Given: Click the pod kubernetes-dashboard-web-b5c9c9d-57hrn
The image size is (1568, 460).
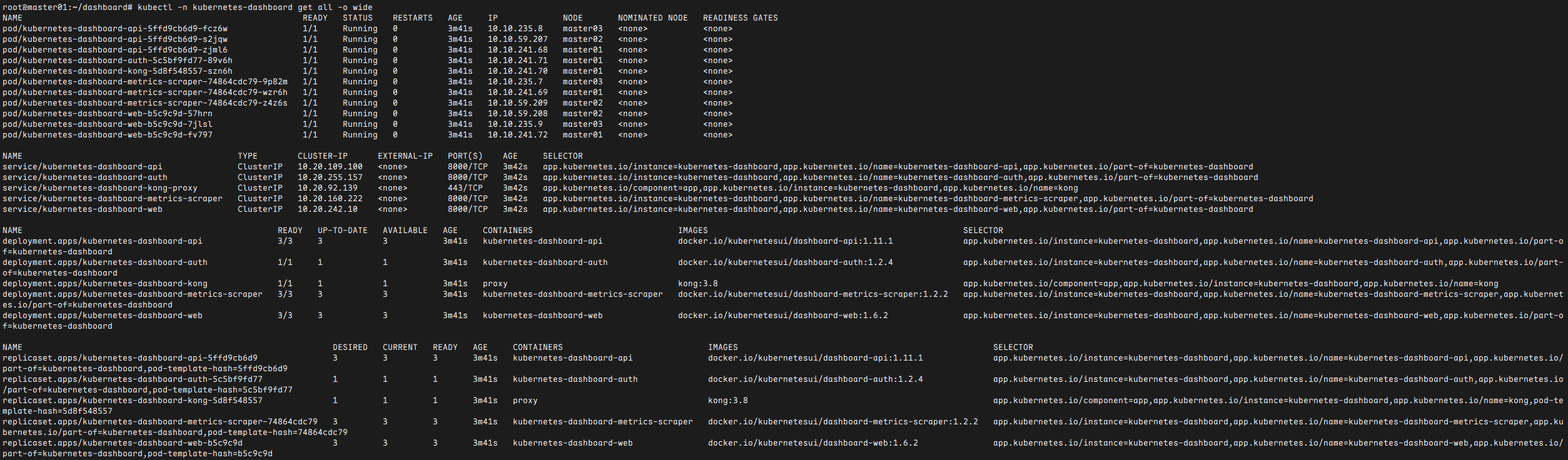Looking at the screenshot, I should 108,114.
